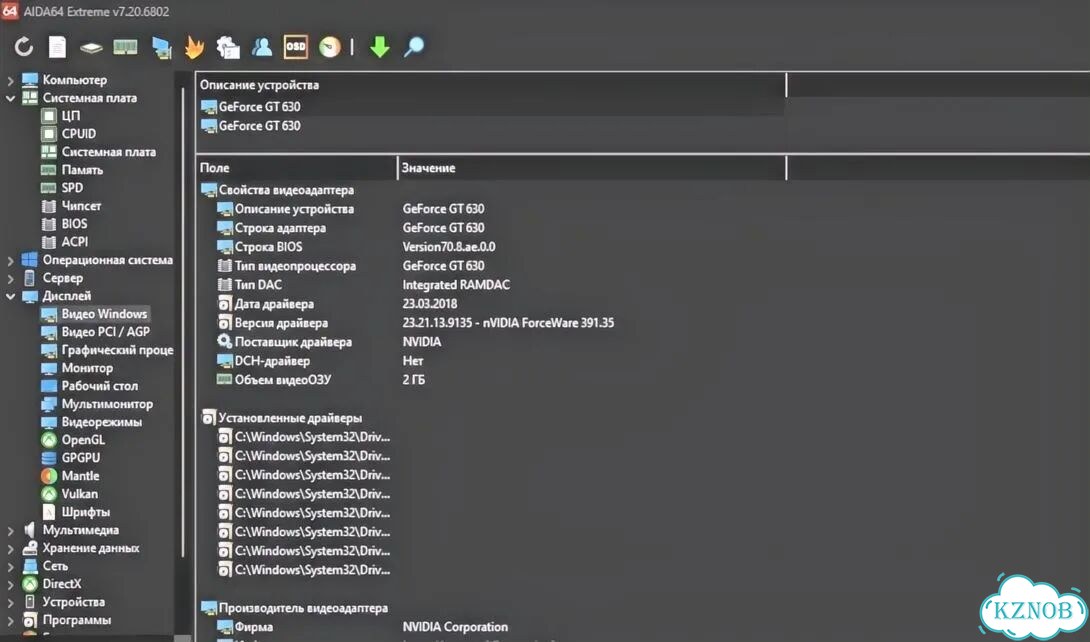
Task: Click the Refresh toolbar icon
Action: [x=24, y=47]
